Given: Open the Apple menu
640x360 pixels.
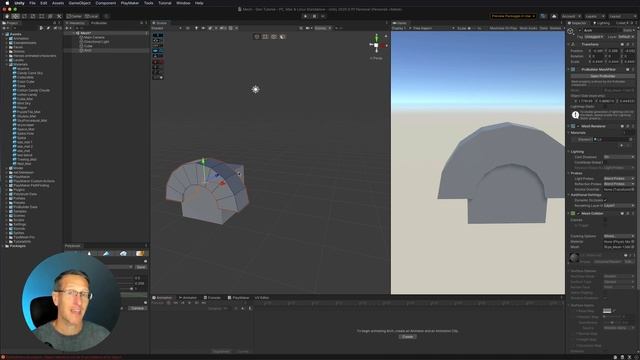Looking at the screenshot, I should click(7, 3).
